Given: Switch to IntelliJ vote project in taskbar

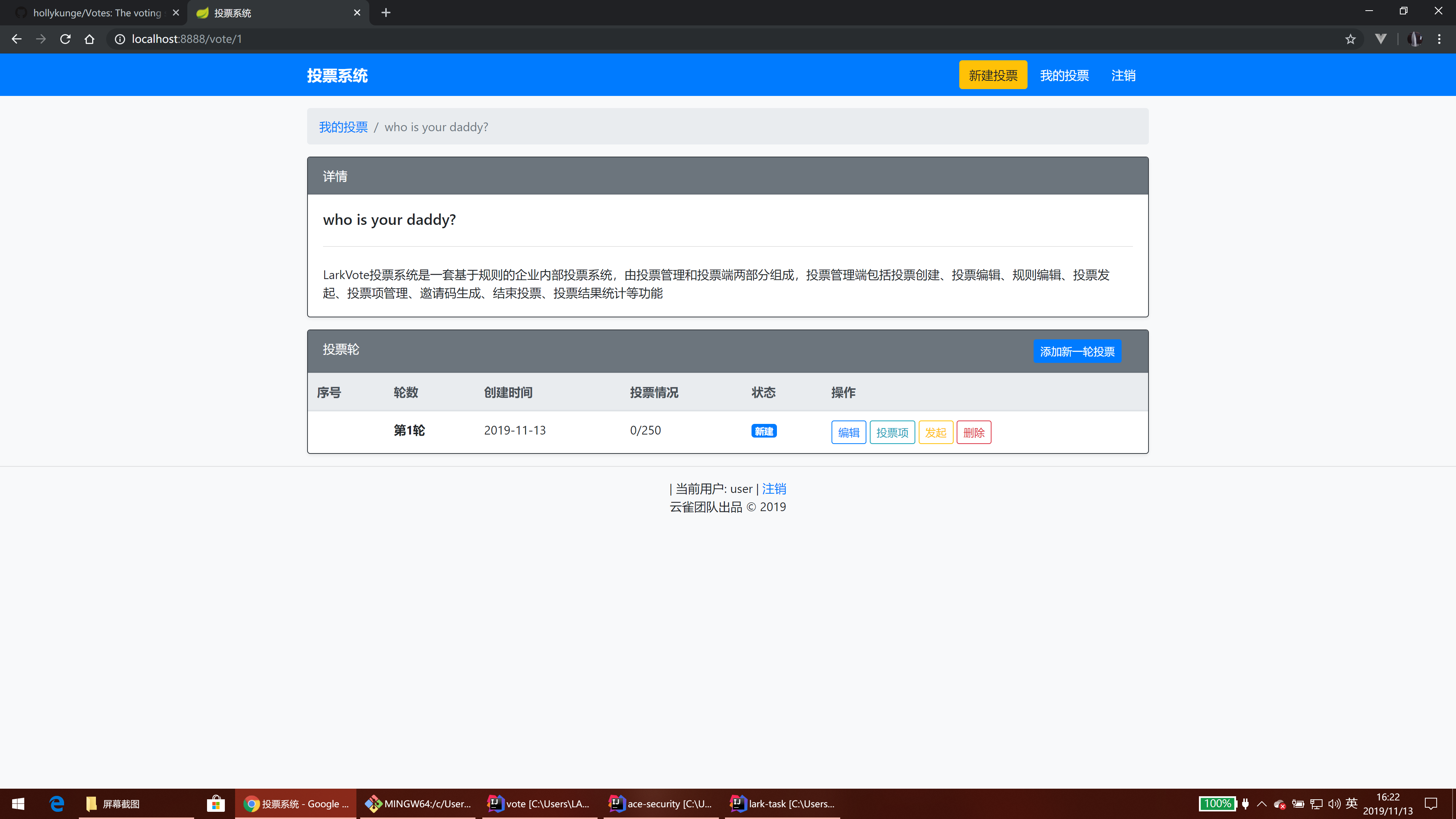Looking at the screenshot, I should click(x=539, y=804).
